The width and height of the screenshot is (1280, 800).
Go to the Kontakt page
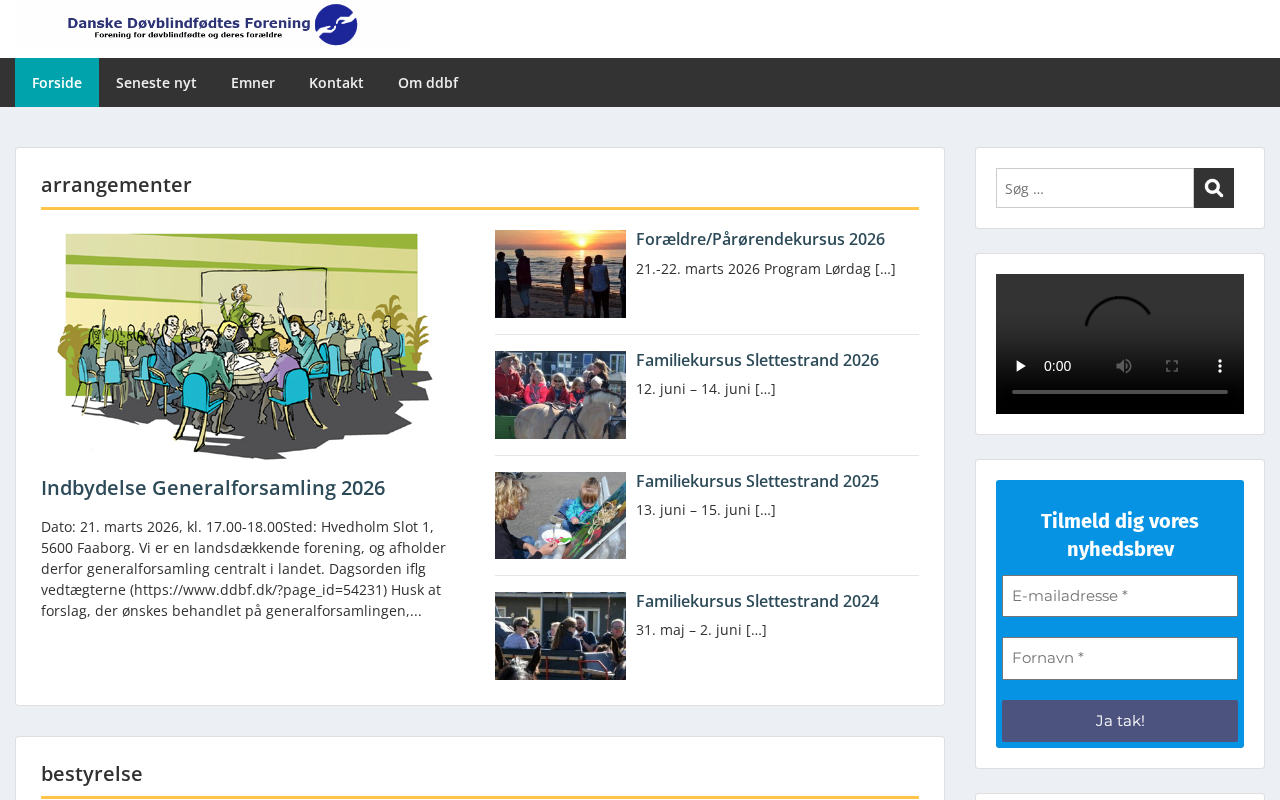336,83
